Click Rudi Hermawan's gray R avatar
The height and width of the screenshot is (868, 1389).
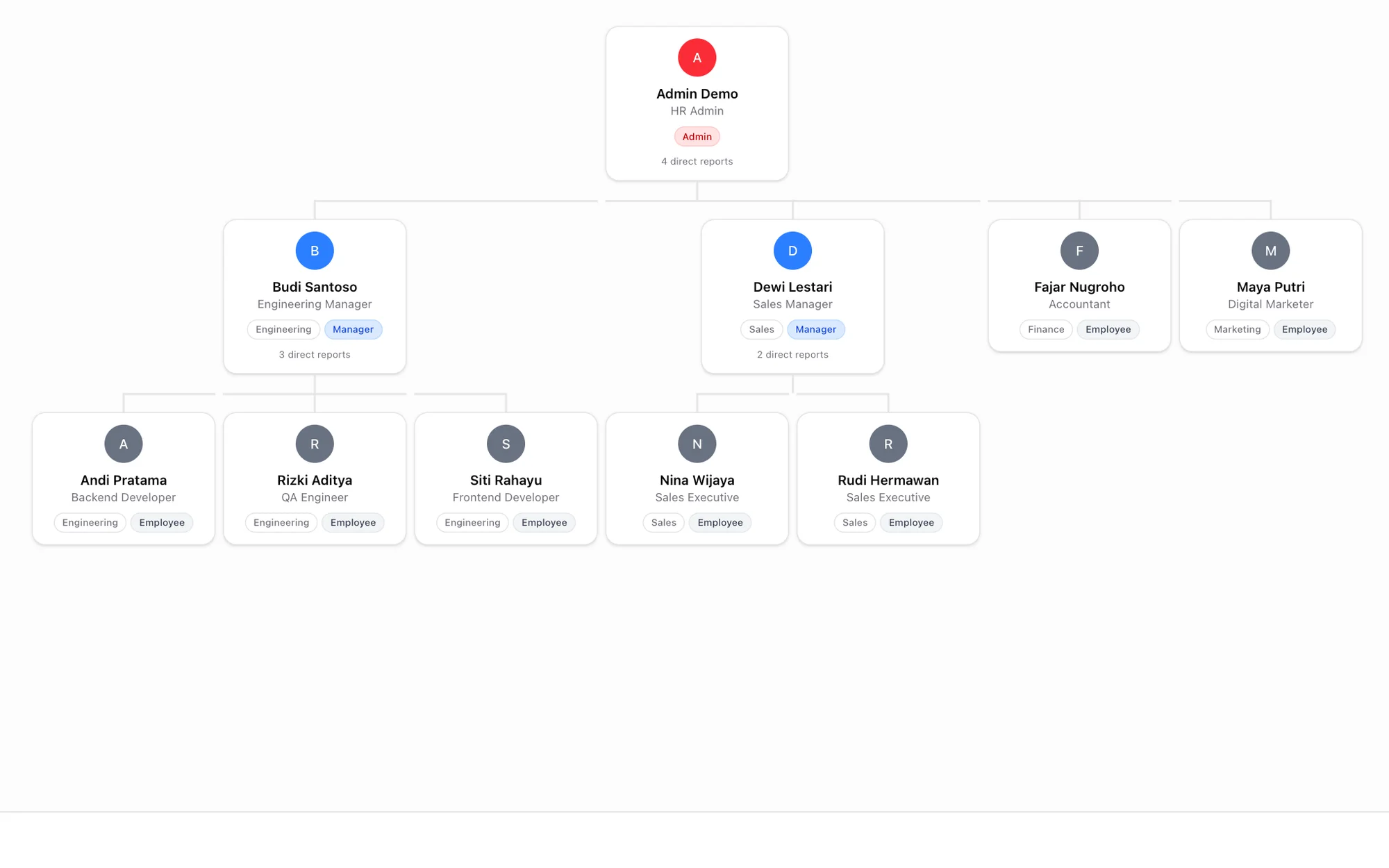click(888, 444)
